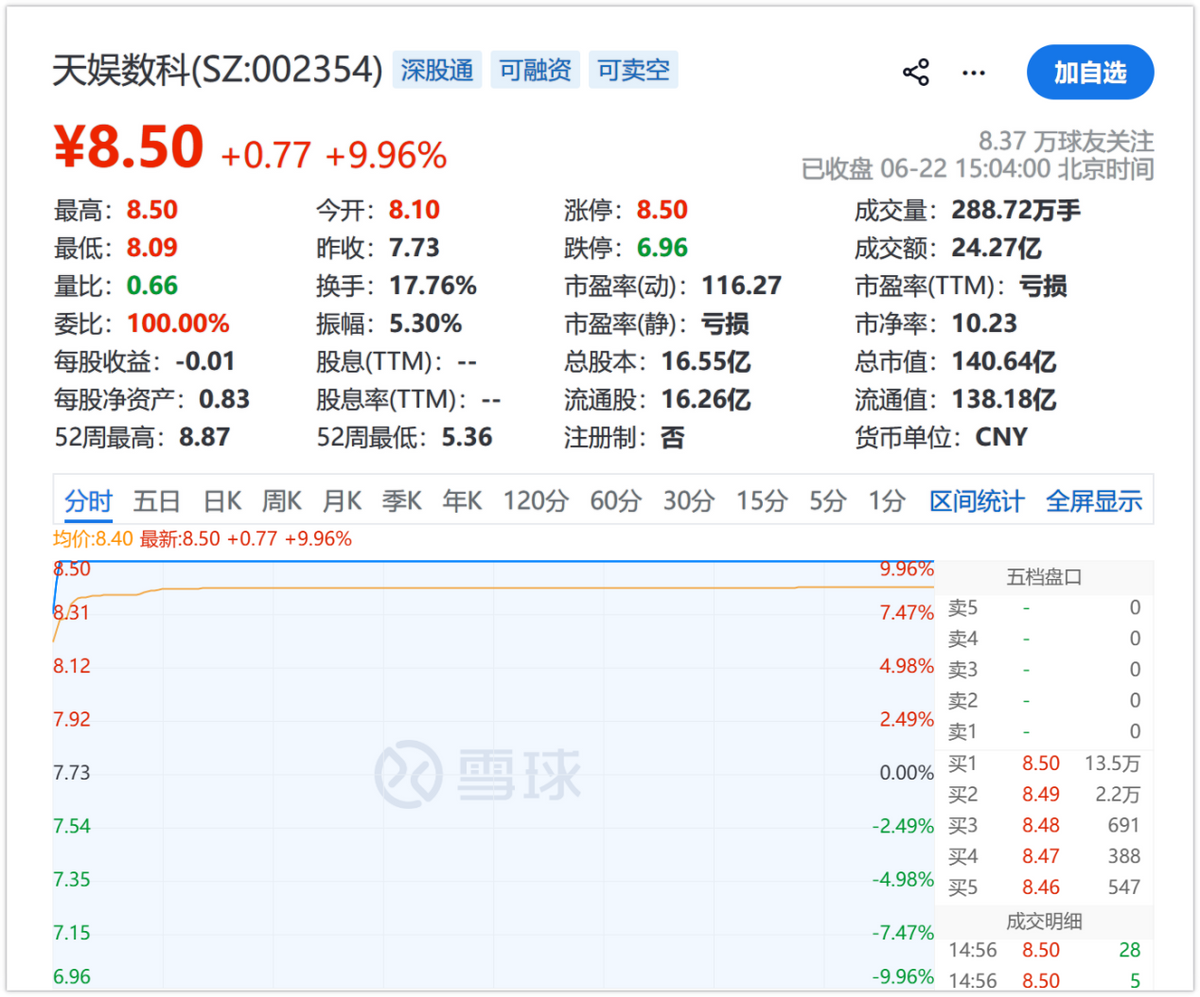The image size is (1200, 997).
Task: Open the 区间统计 link
Action: [977, 501]
